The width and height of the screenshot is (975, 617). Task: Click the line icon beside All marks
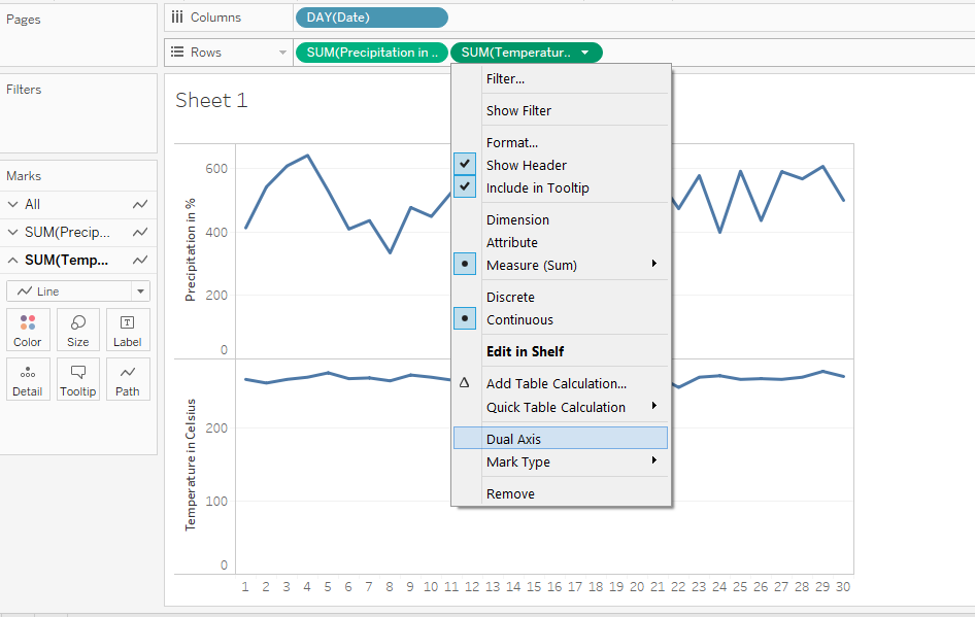(x=140, y=204)
